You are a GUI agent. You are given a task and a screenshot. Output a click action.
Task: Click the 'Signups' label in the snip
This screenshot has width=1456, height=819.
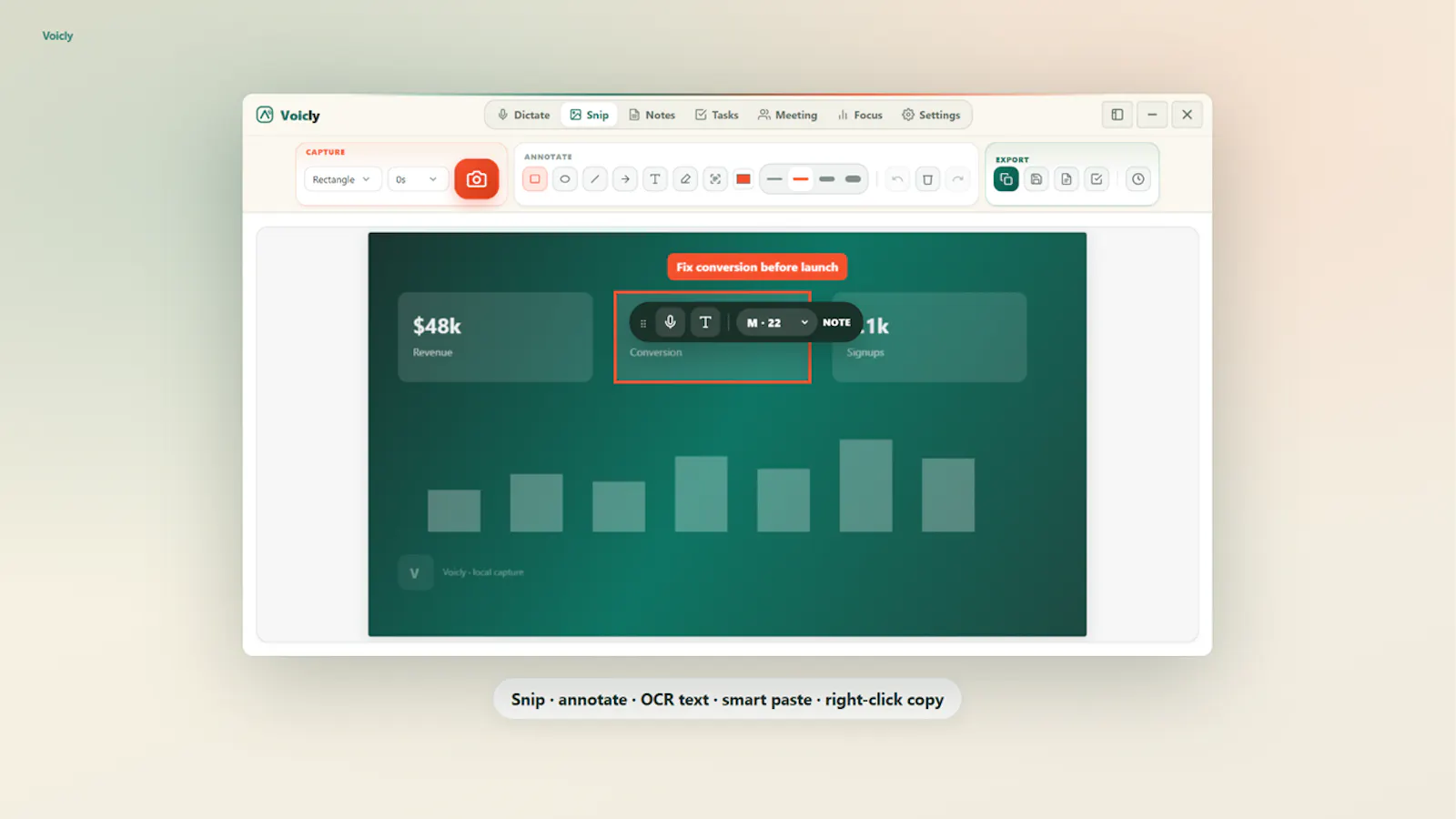click(865, 352)
